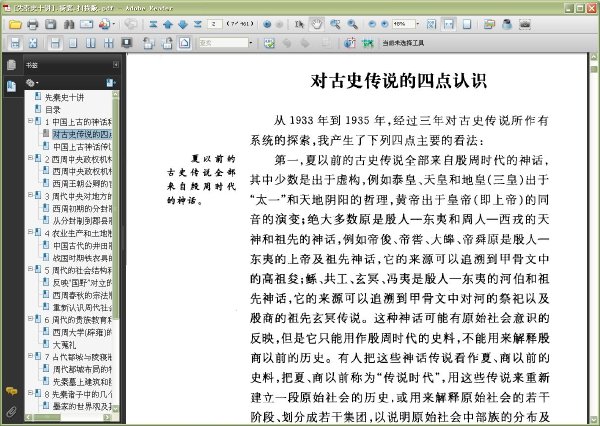Open the Bookmarks panel icon in the sidebar
The width and height of the screenshot is (600, 426).
point(11,86)
